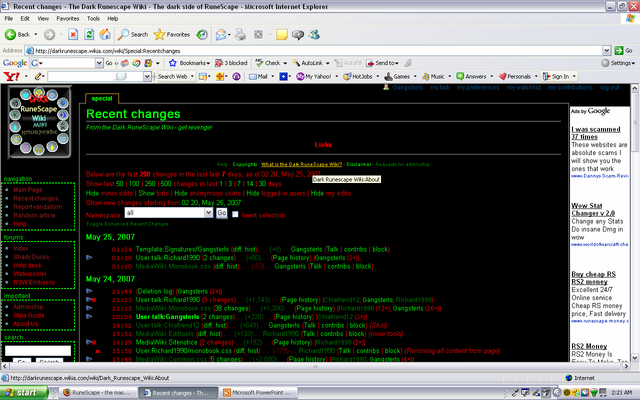Expand the 01:18 User talk:Richard1990 entry arrow

[x=89, y=258]
